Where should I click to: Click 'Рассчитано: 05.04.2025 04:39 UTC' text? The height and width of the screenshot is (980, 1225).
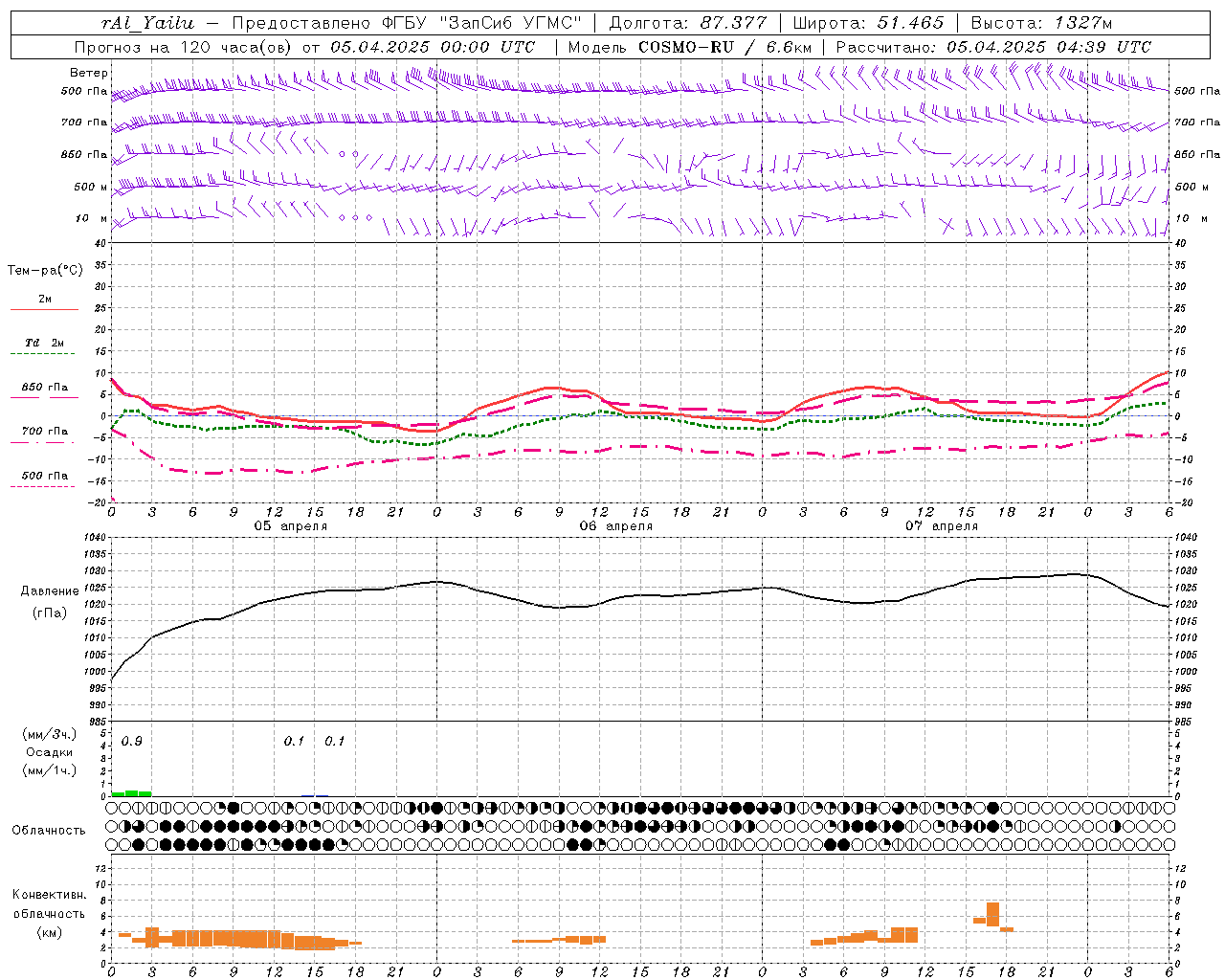pyautogui.click(x=993, y=47)
